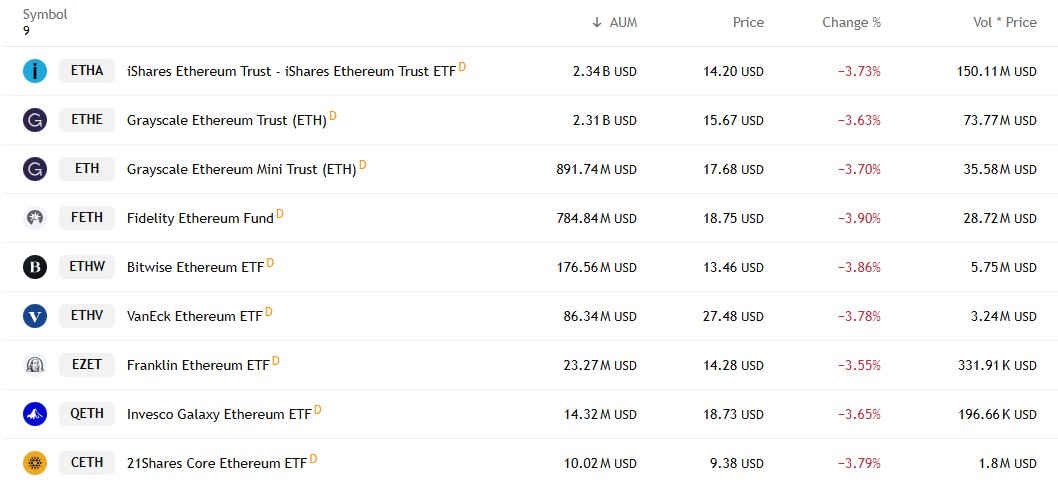Image resolution: width=1058 pixels, height=492 pixels.
Task: Sort by the Change % column header
Action: click(x=852, y=22)
